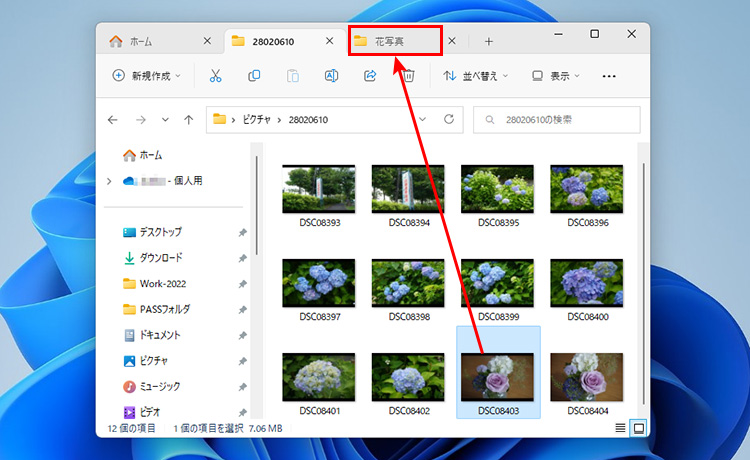Image resolution: width=750 pixels, height=460 pixels.
Task: Click the 28020610の検索 search box
Action: pos(557,120)
